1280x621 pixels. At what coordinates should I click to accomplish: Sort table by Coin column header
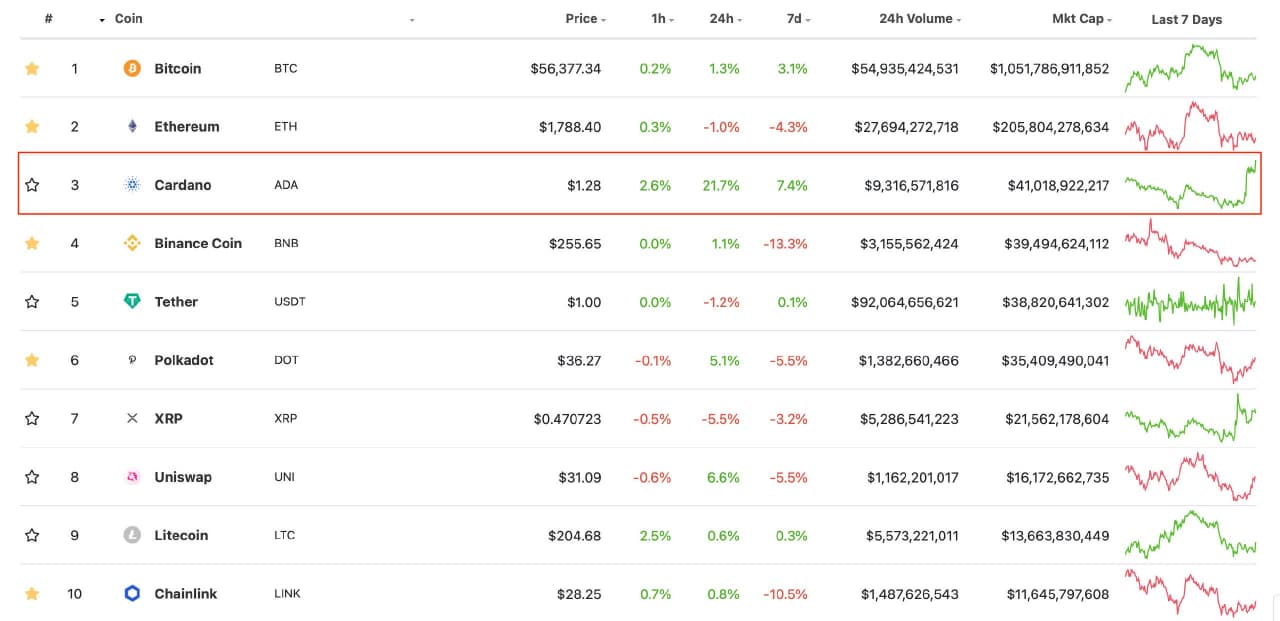pos(128,18)
